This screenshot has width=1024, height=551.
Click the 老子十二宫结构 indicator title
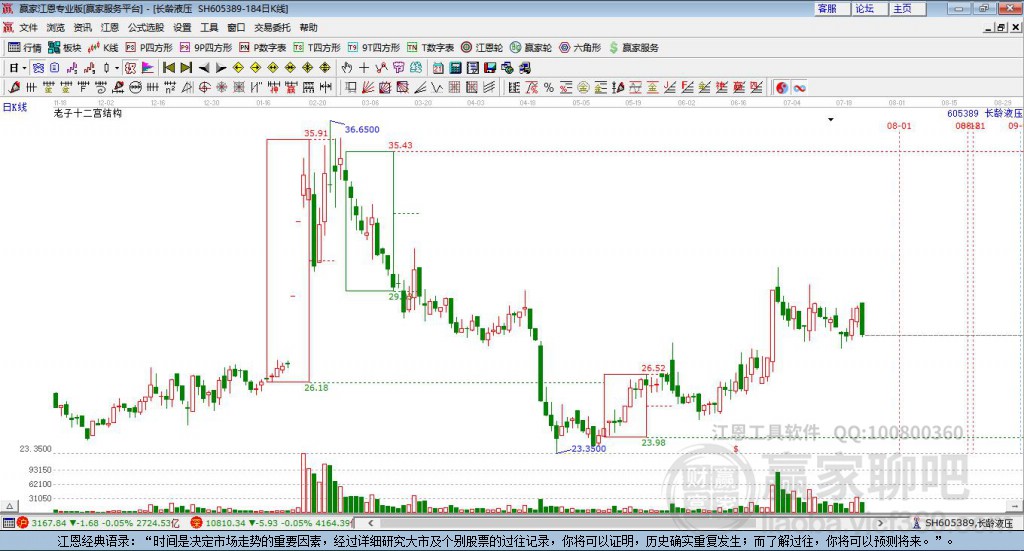point(88,113)
